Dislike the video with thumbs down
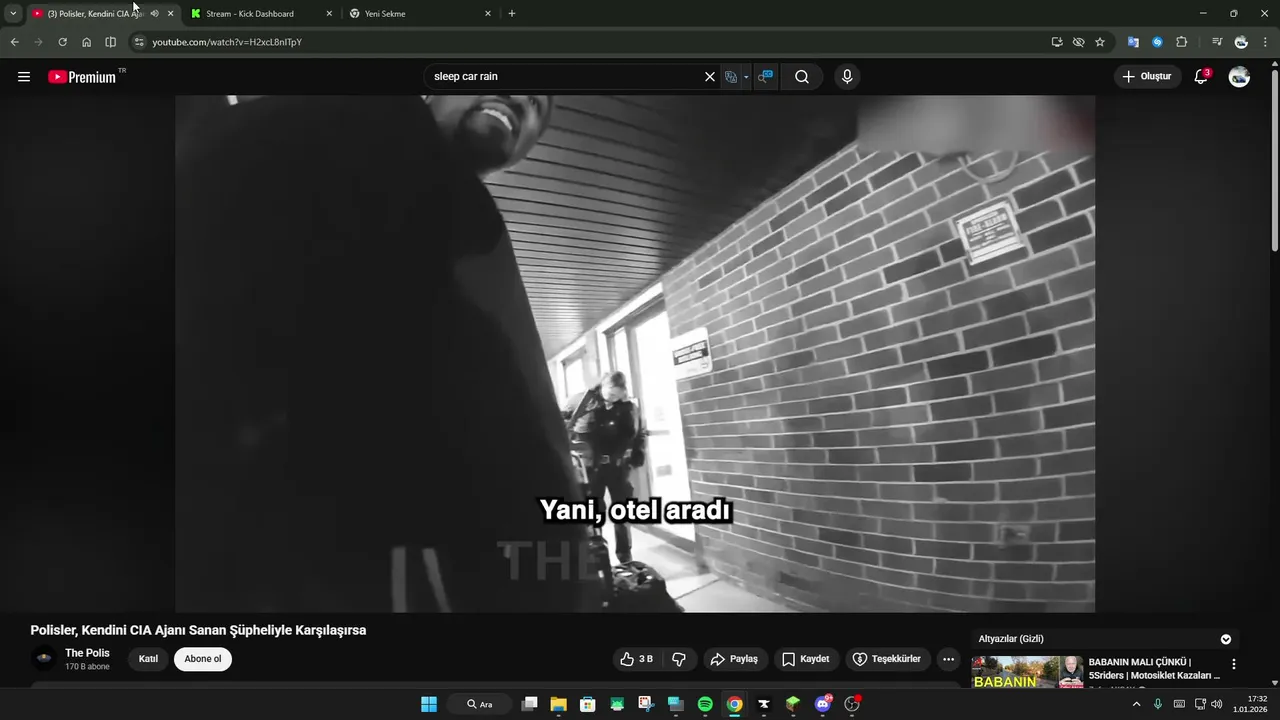Image resolution: width=1280 pixels, height=720 pixels. point(679,659)
